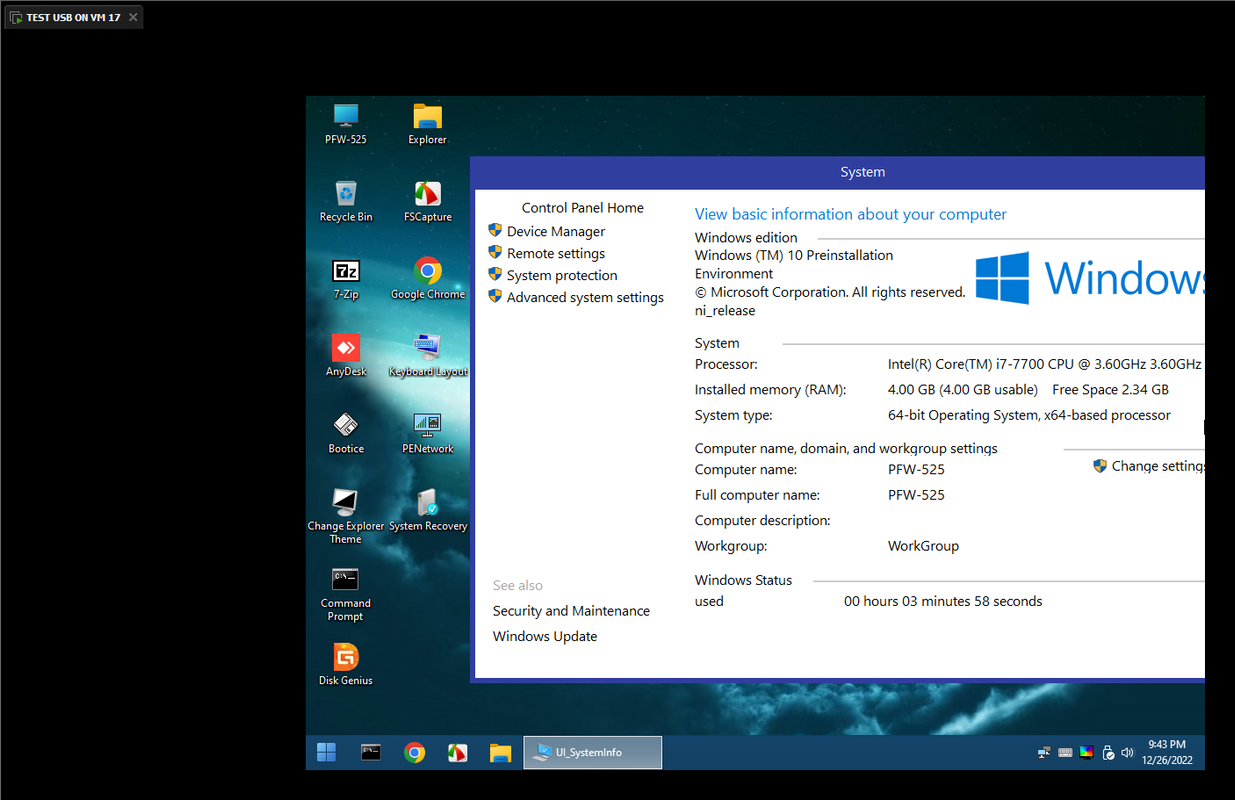
Task: Open the USB safely remove tray icon
Action: tap(1108, 753)
